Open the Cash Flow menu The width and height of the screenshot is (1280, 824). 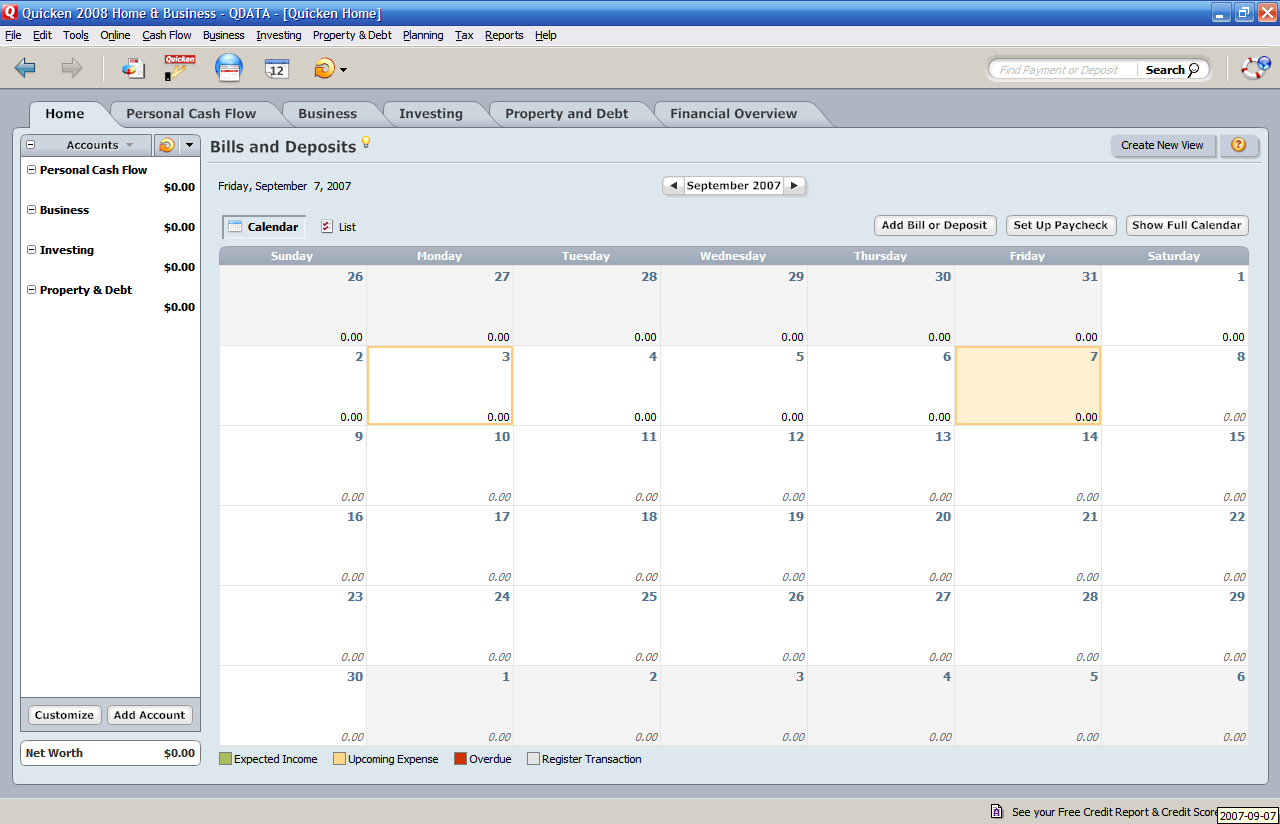click(167, 35)
